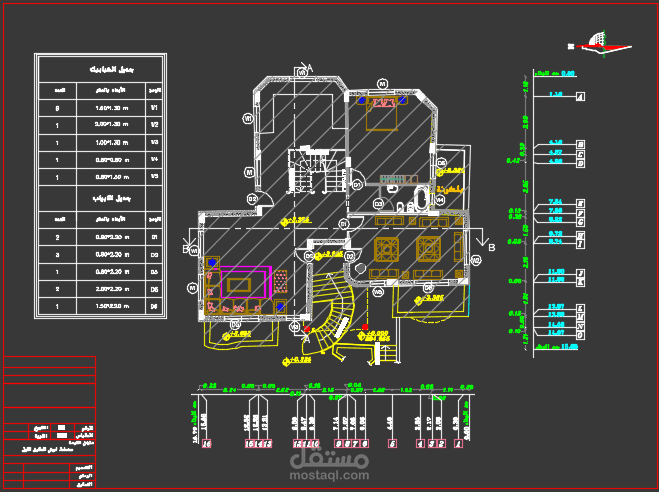Click the '1.50*2.20 m' door dimension cell
Image resolution: width=659 pixels, height=492 pixels.
[111, 307]
